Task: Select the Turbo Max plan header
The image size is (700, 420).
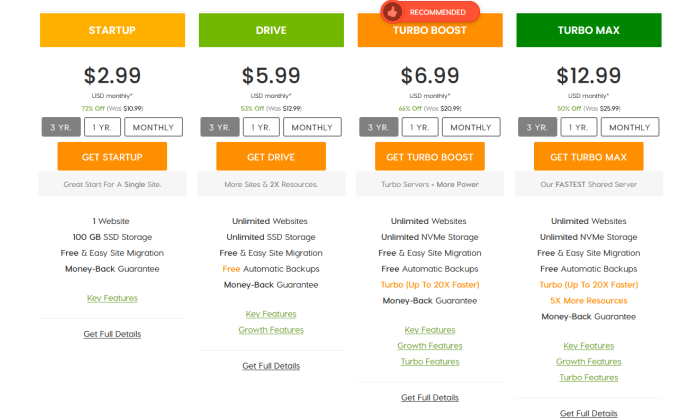Action: [588, 30]
